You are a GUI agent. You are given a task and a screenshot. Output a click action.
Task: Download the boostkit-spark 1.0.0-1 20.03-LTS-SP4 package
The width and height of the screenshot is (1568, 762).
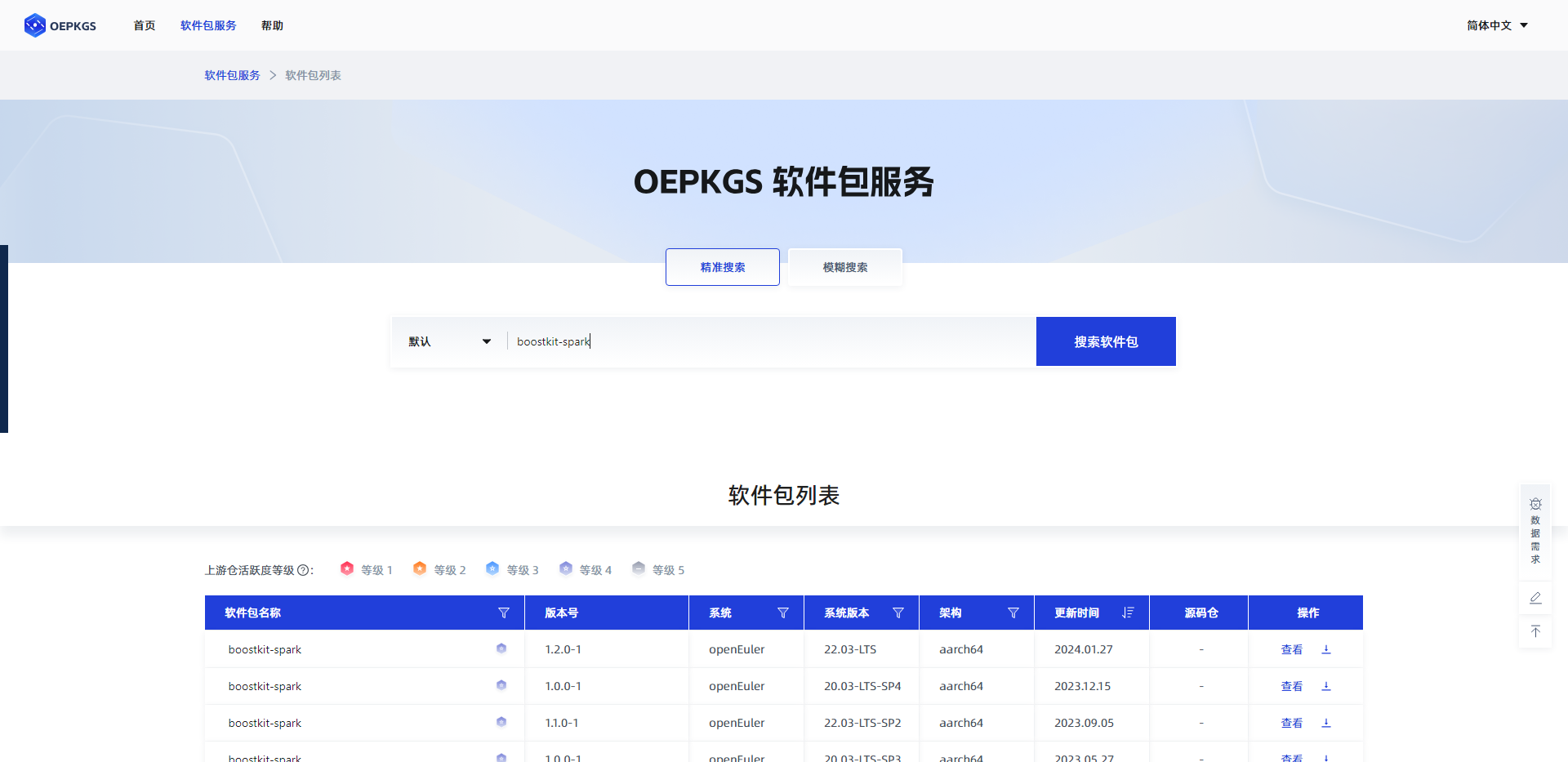pyautogui.click(x=1326, y=686)
